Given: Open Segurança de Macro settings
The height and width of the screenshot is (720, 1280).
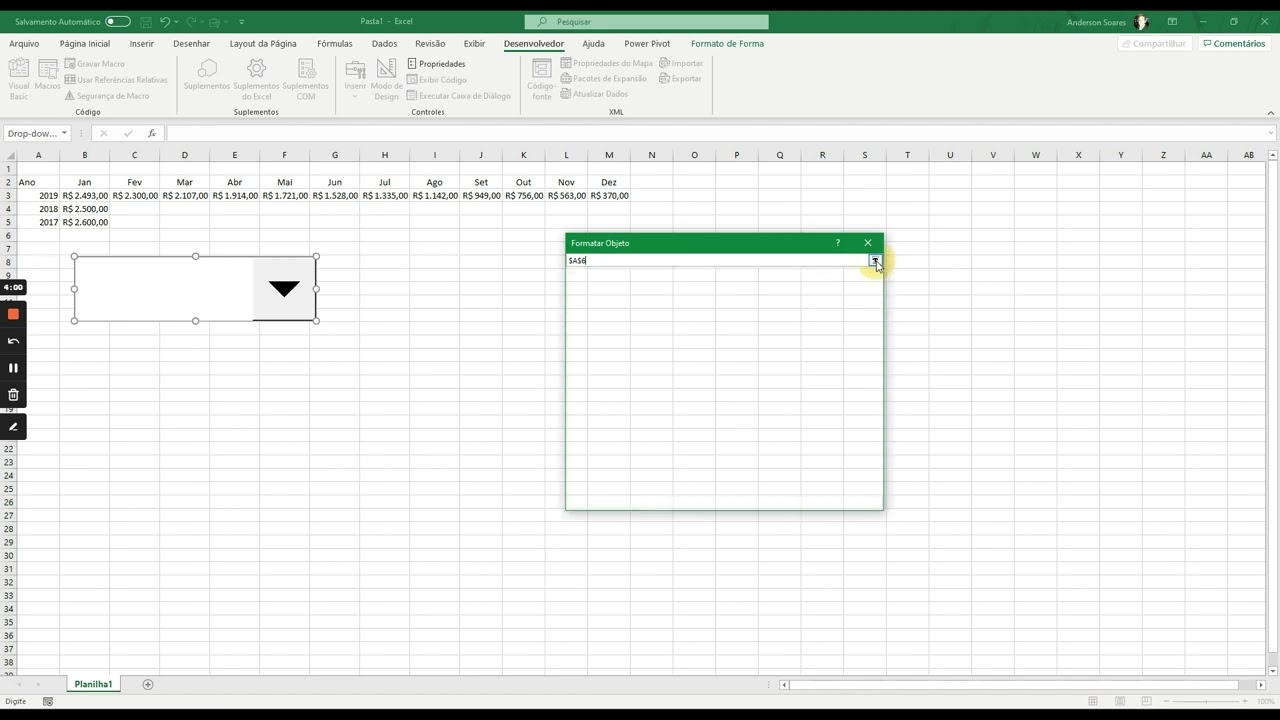Looking at the screenshot, I should pos(107,95).
